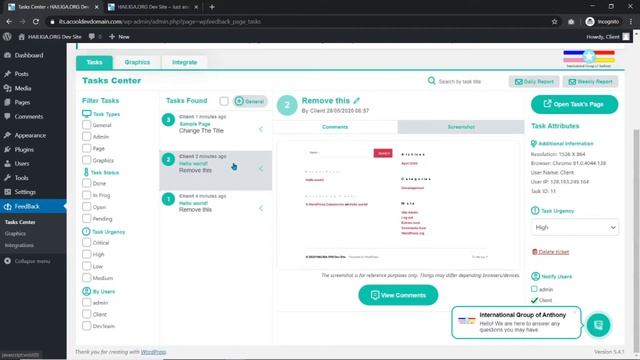Screen dimensions: 640x360
Task: Click the General button with plus icon
Action: tap(250, 101)
